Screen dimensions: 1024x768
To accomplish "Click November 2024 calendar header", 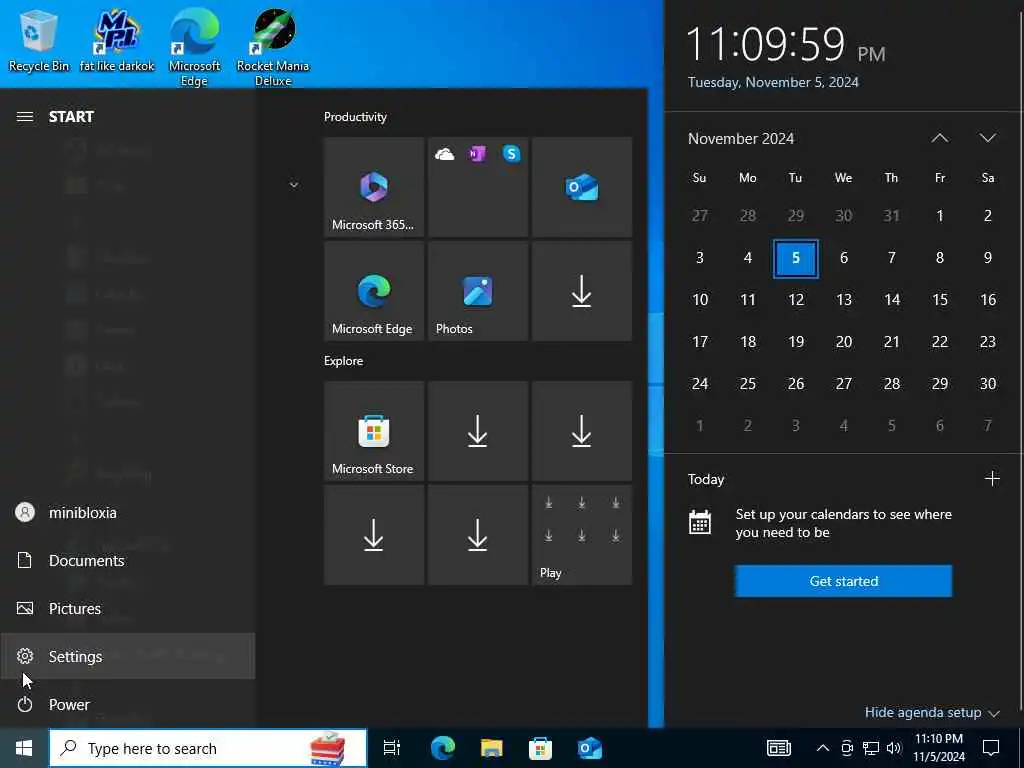I will tap(741, 138).
